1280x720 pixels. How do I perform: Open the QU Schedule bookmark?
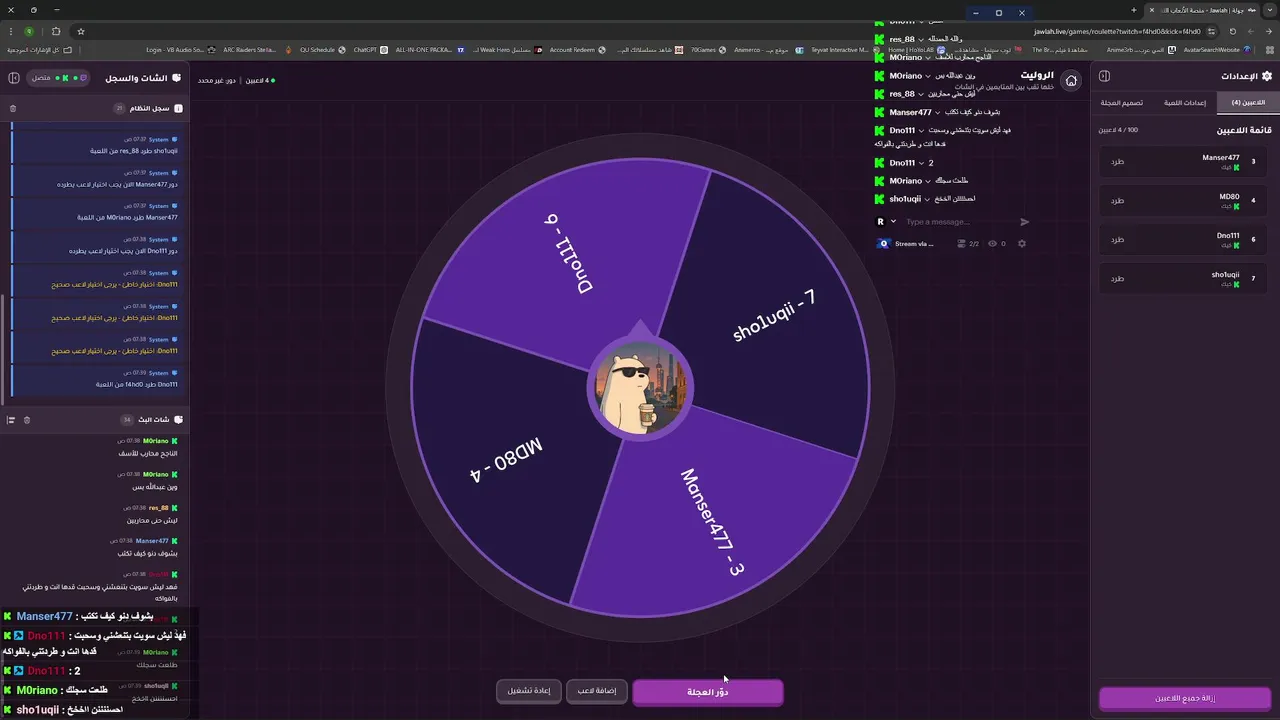322,50
